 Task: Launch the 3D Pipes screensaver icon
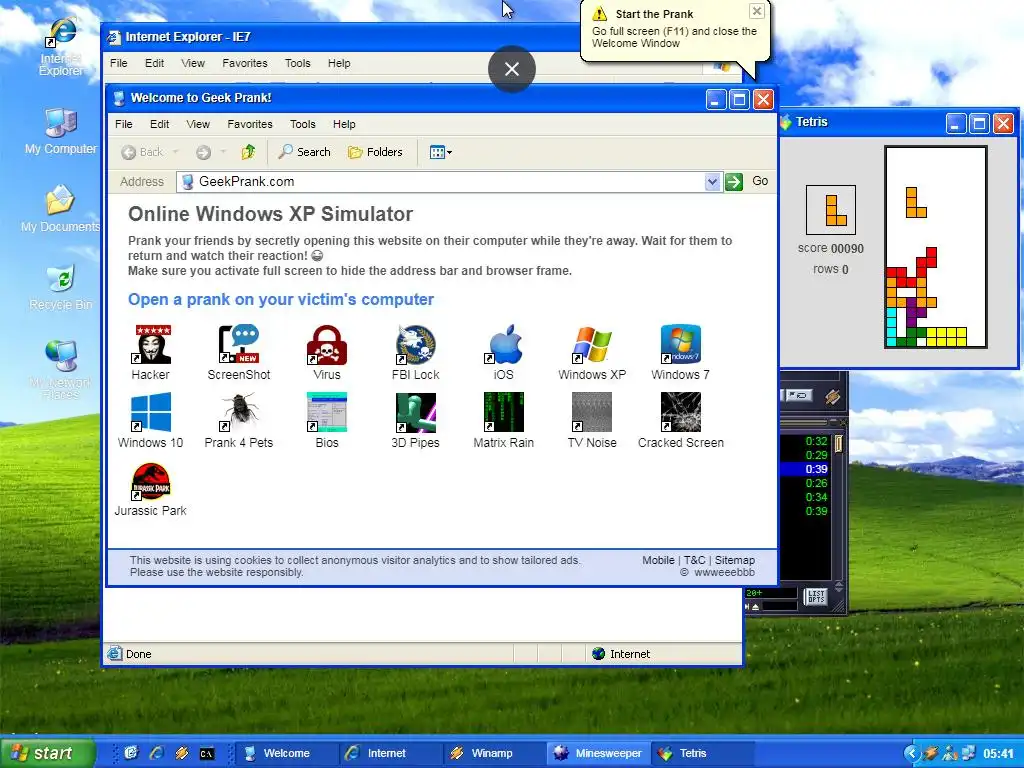tap(415, 421)
